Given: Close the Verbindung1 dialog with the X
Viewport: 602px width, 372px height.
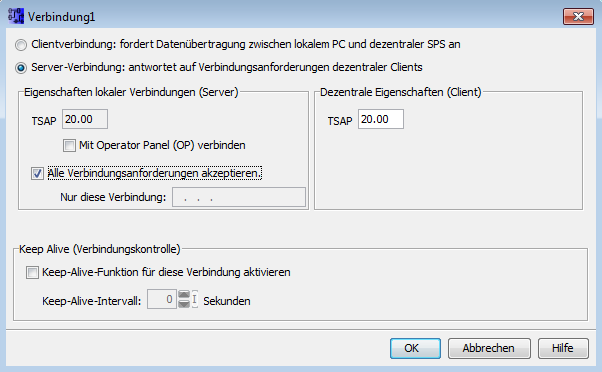Looking at the screenshot, I should pos(578,17).
